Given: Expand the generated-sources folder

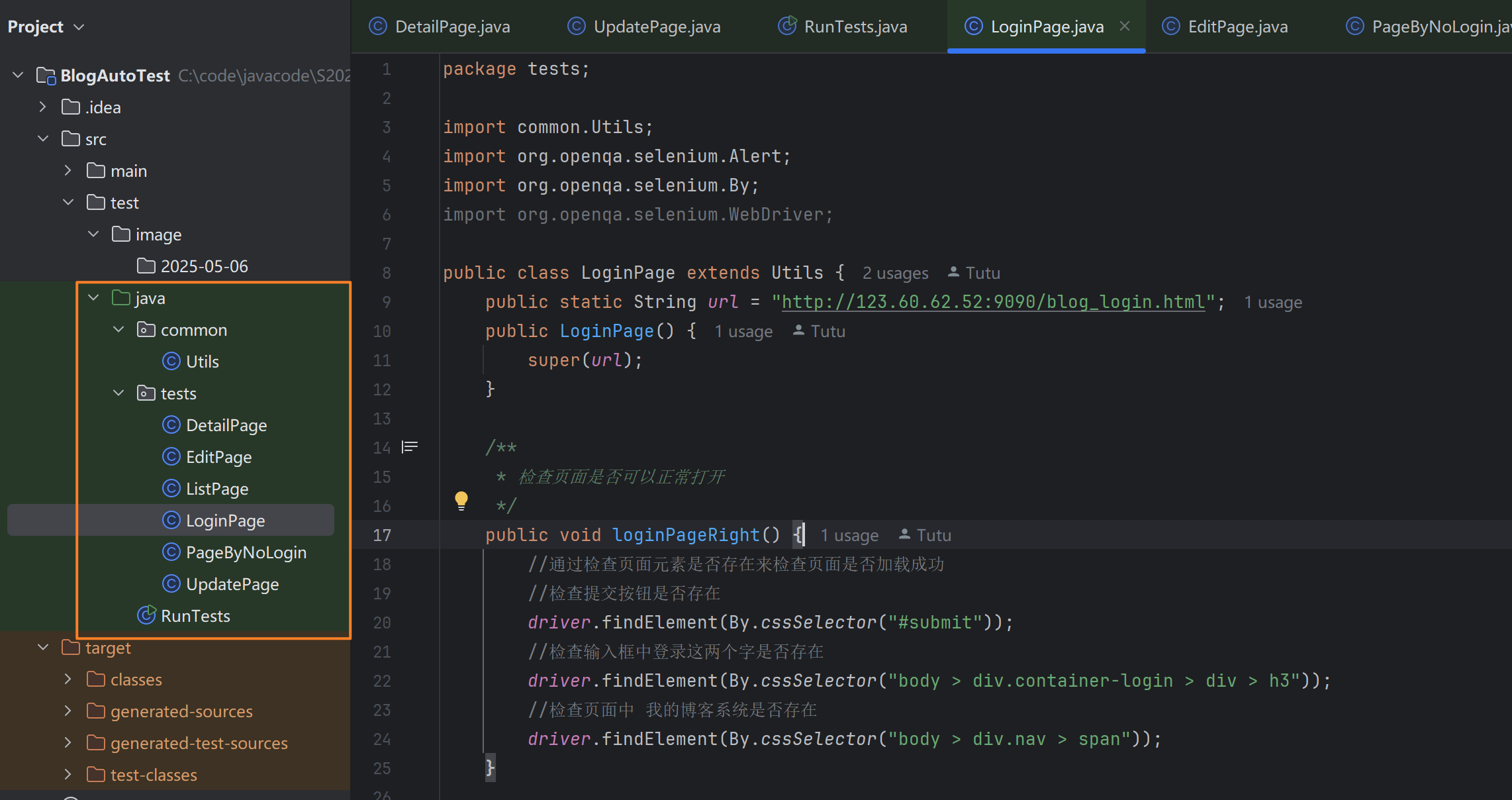Looking at the screenshot, I should click(x=68, y=711).
